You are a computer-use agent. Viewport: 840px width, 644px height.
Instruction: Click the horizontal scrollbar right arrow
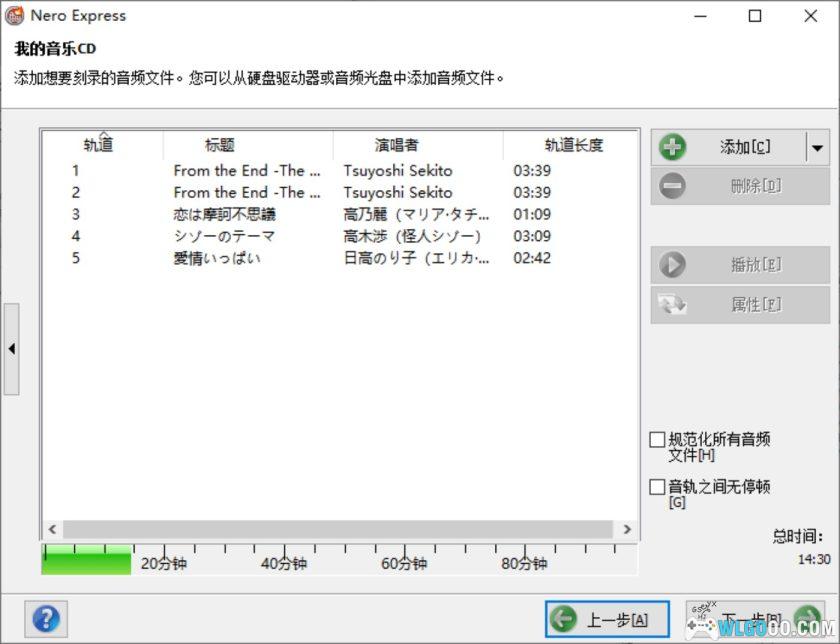point(629,530)
